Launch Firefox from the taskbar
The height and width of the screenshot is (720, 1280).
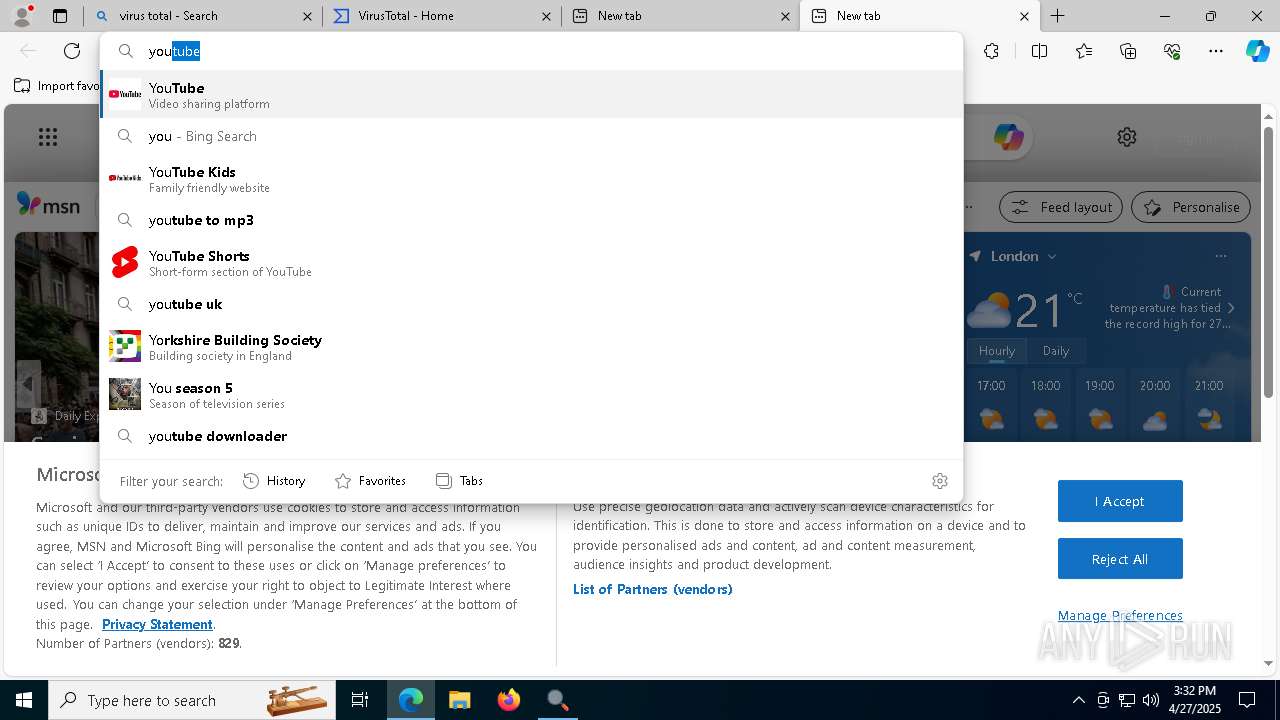[x=509, y=700]
